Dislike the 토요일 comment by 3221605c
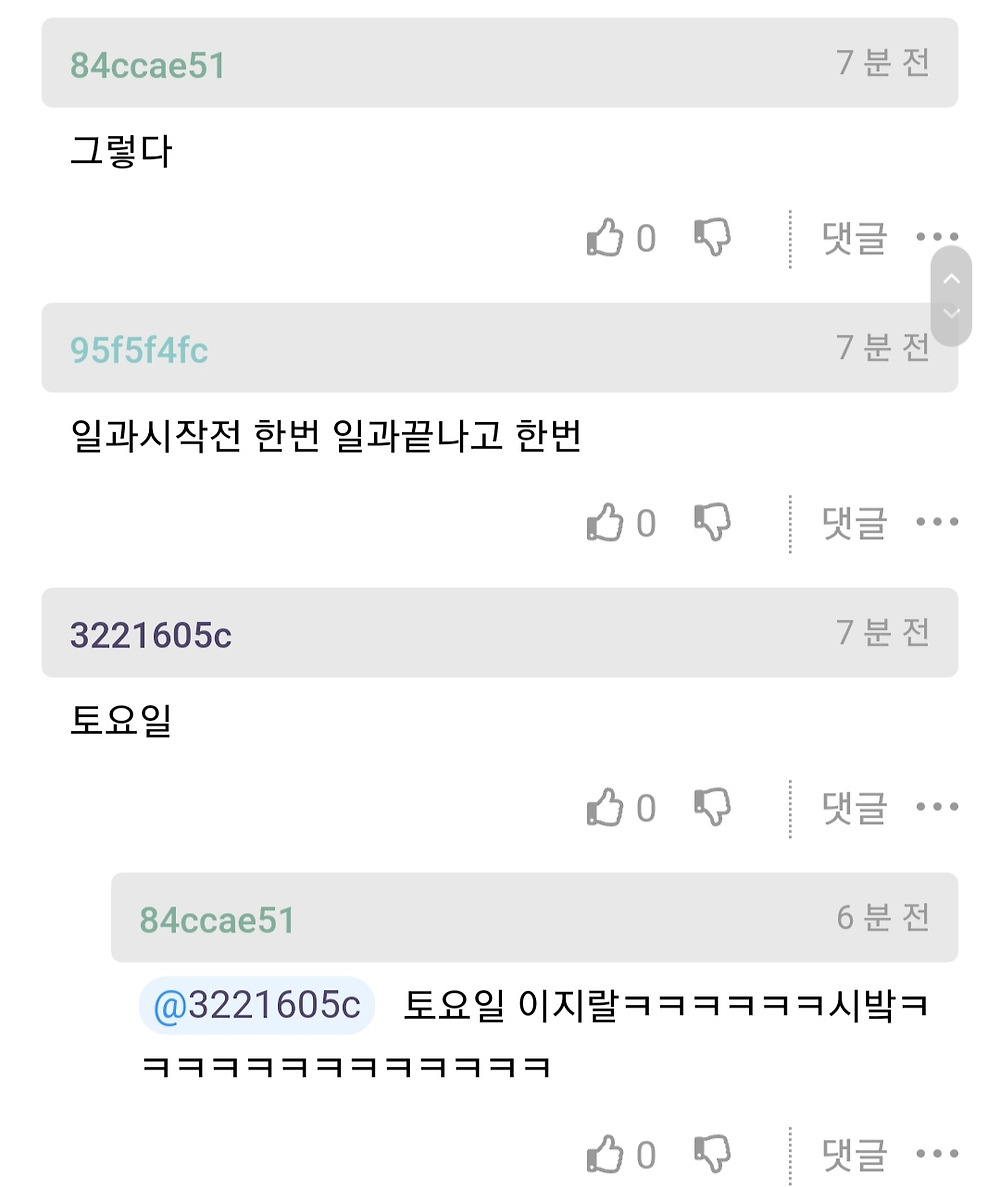The image size is (1000, 1187). point(712,807)
